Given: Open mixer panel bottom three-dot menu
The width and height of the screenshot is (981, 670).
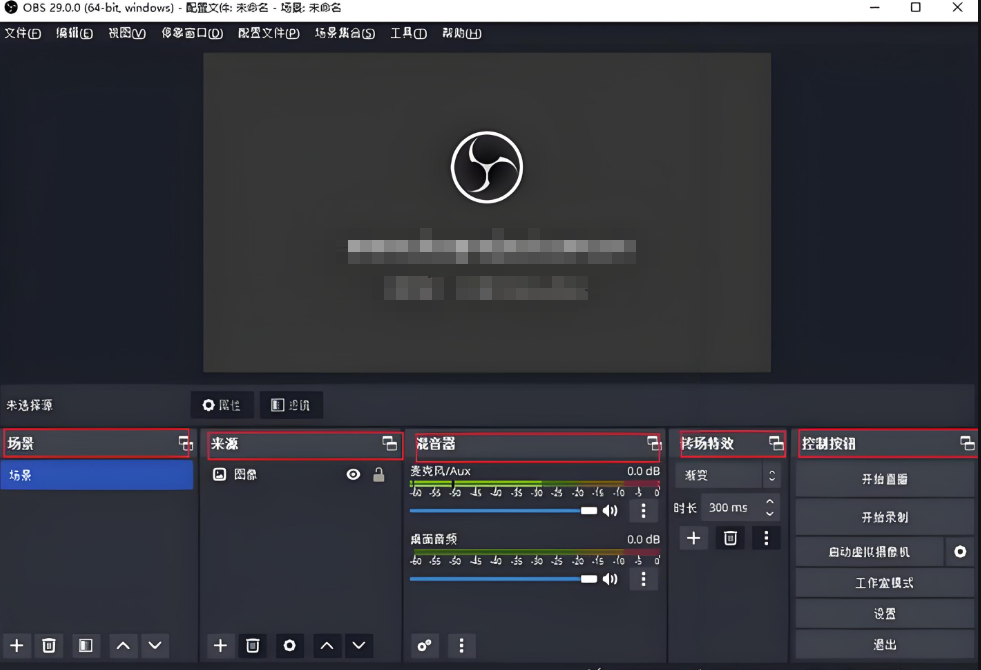Looking at the screenshot, I should 462,646.
